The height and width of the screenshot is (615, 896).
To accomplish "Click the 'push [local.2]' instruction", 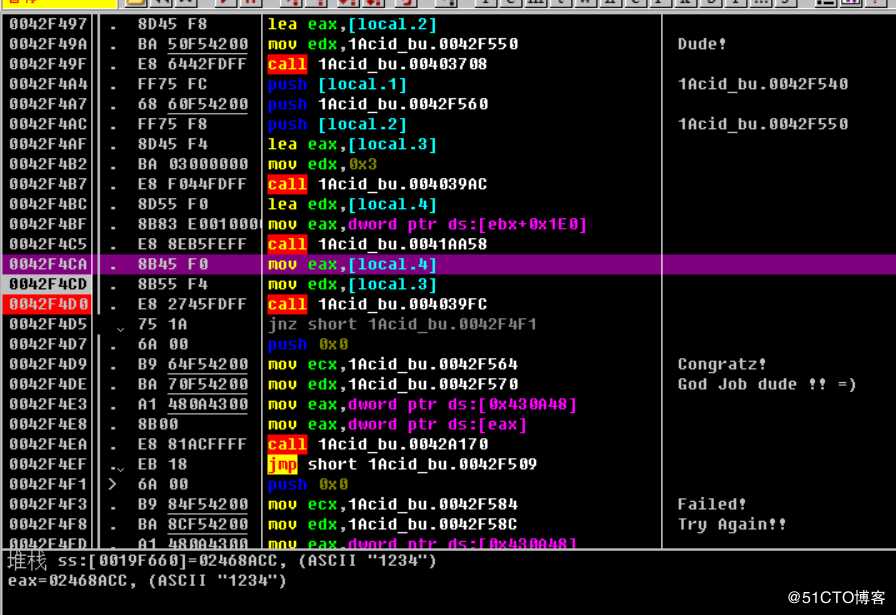I will pyautogui.click(x=337, y=125).
